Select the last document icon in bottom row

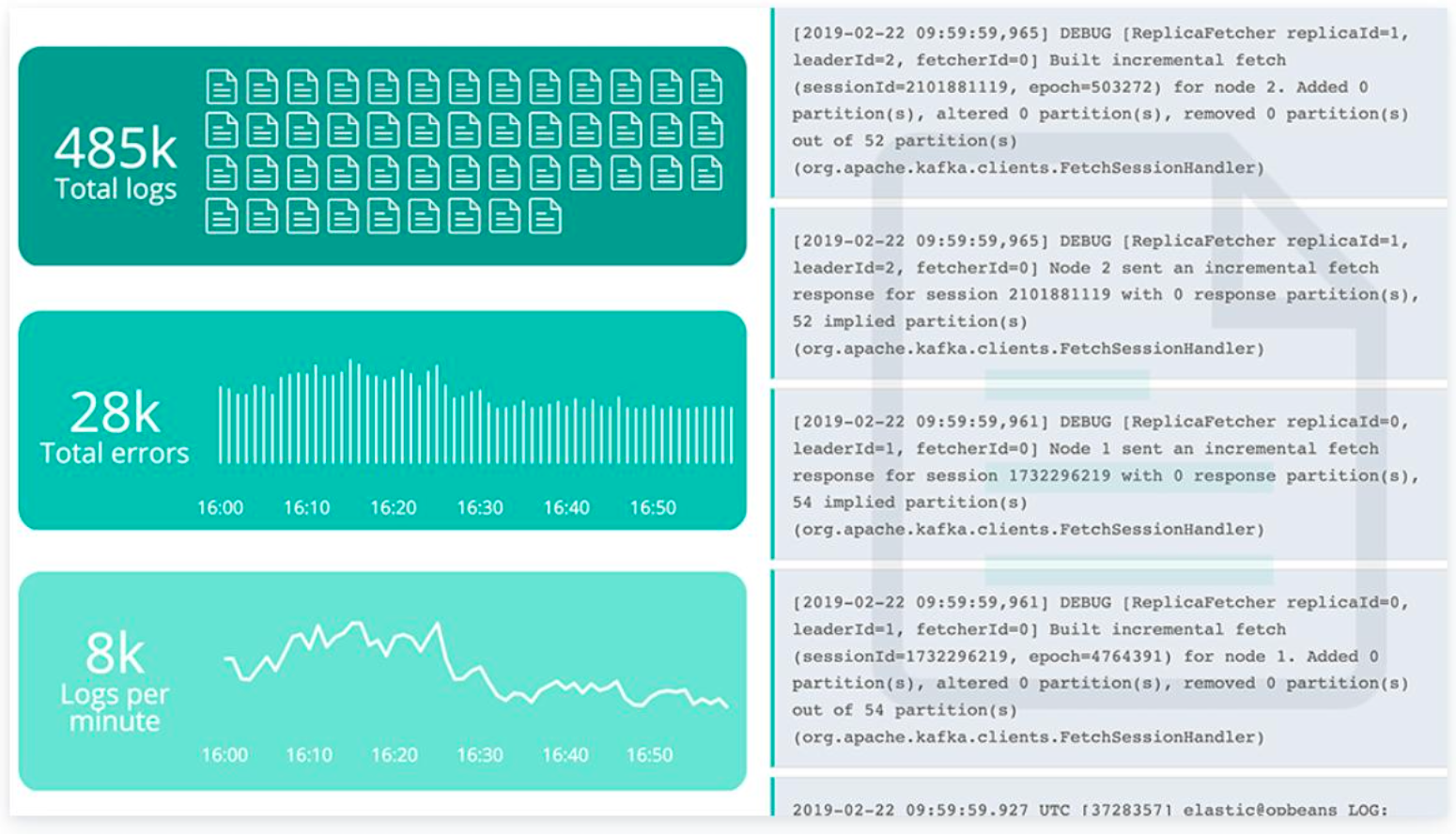[545, 217]
